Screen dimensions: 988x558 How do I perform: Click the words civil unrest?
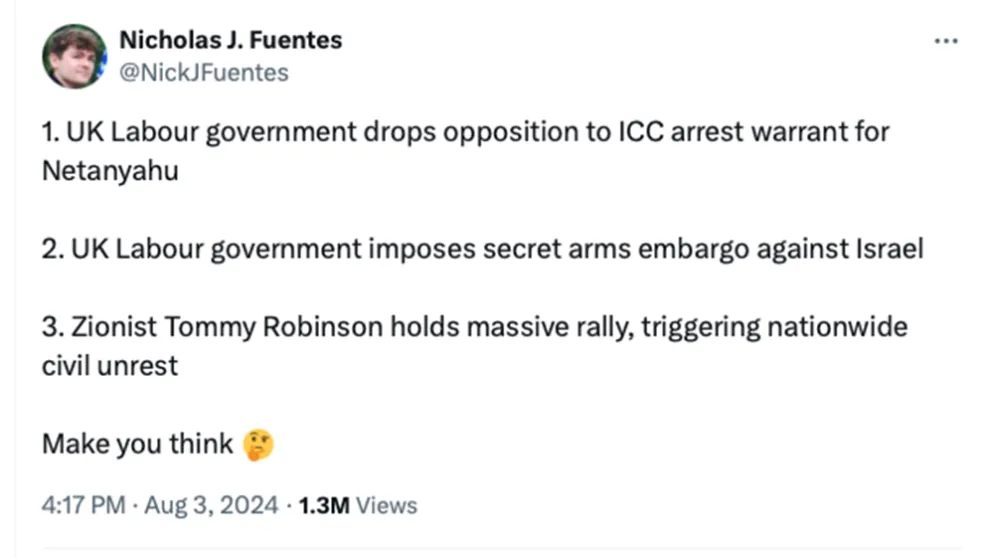(110, 366)
